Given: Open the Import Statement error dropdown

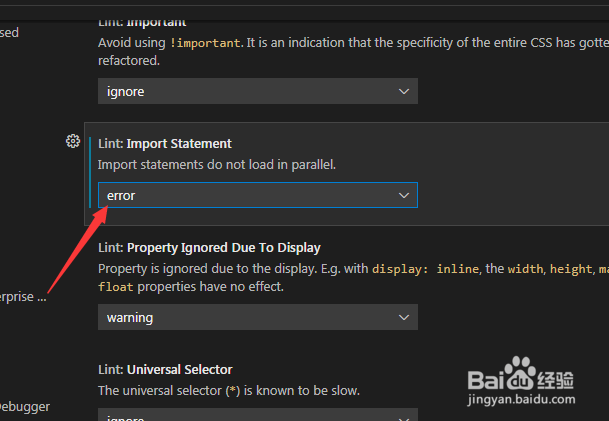Looking at the screenshot, I should click(x=257, y=196).
